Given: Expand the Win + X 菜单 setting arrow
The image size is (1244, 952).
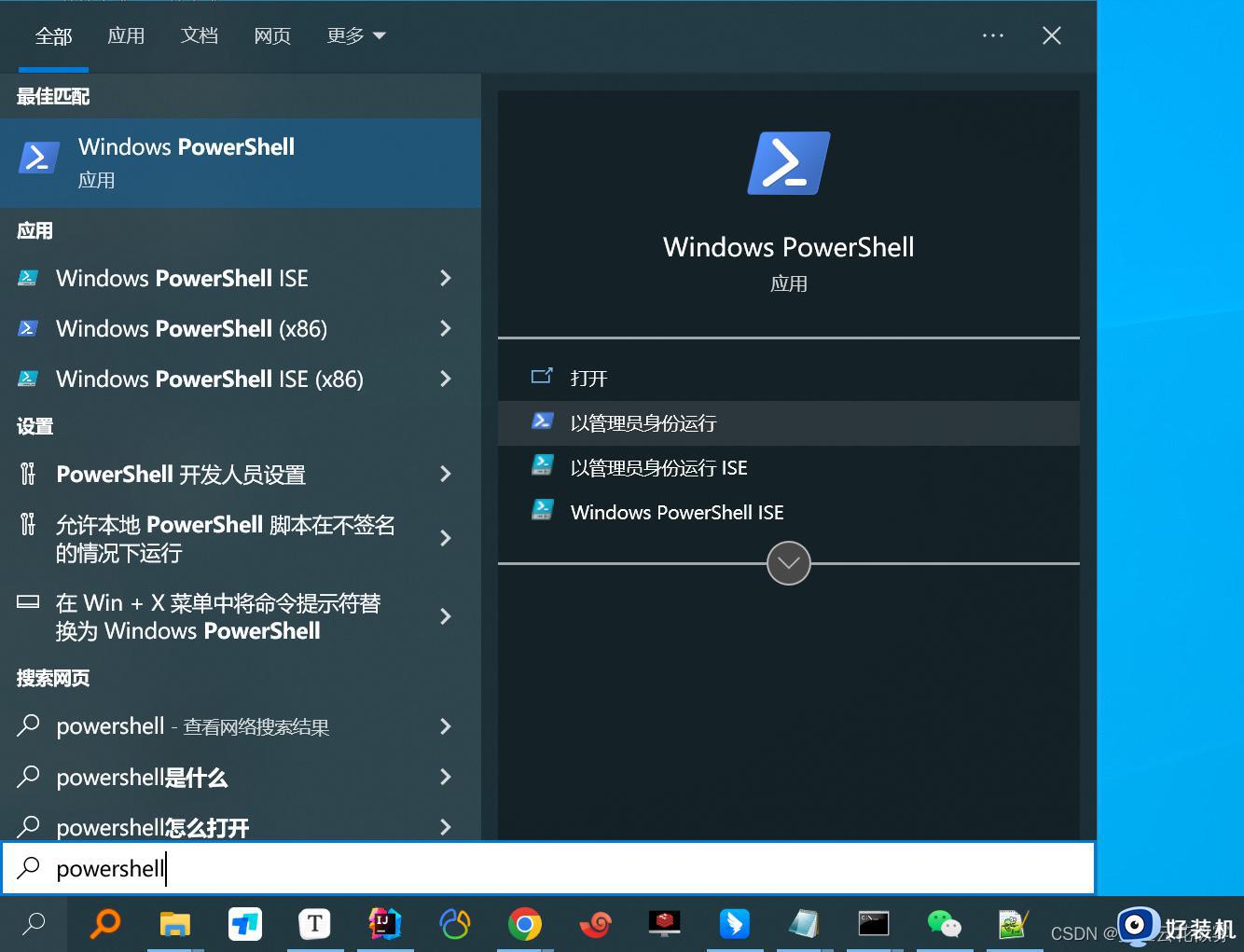Looking at the screenshot, I should 446,616.
